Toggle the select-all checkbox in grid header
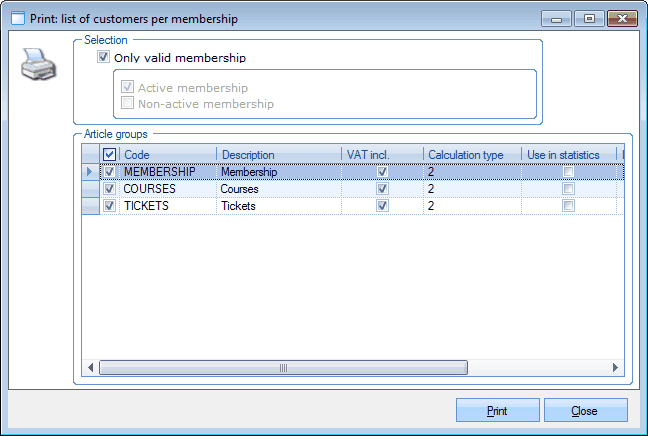Image resolution: width=648 pixels, height=436 pixels. point(110,155)
